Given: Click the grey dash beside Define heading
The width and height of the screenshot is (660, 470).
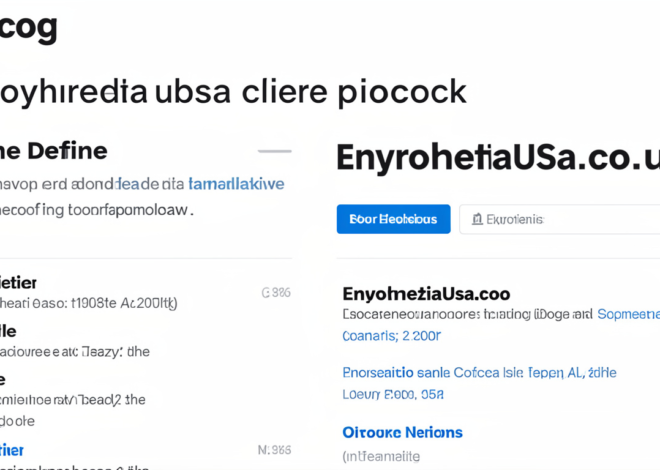Looking at the screenshot, I should click(x=274, y=151).
